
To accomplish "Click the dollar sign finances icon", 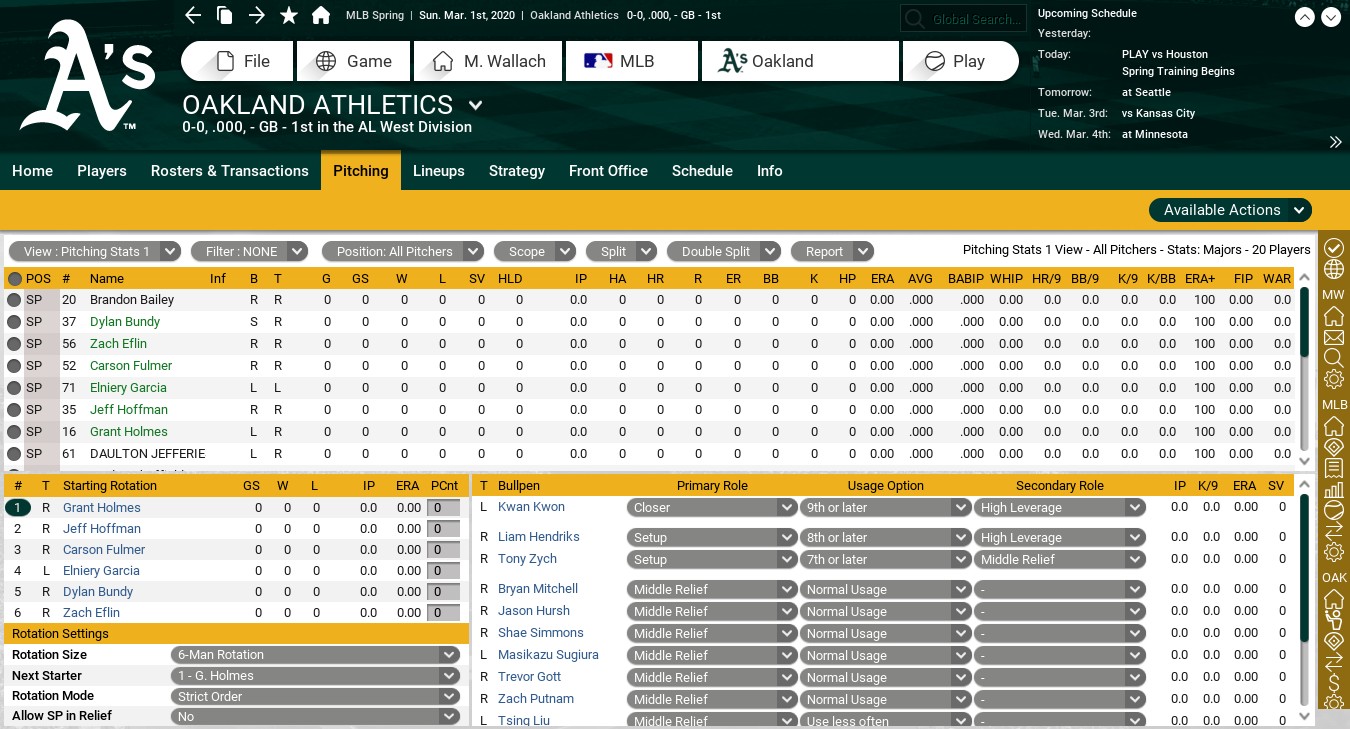I will click(1333, 684).
